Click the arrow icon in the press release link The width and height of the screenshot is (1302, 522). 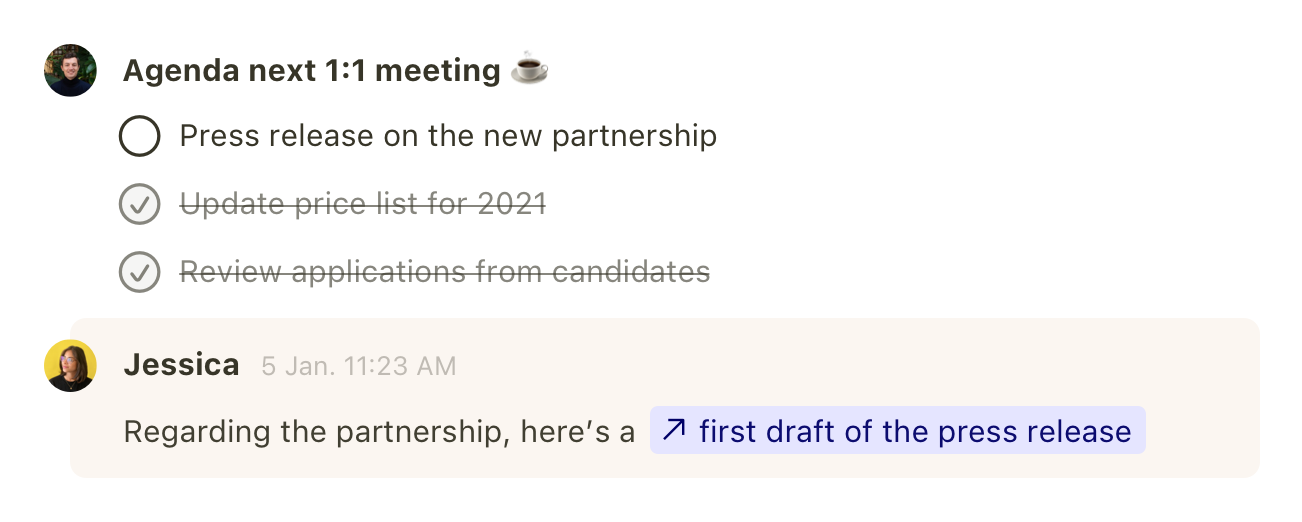click(675, 431)
